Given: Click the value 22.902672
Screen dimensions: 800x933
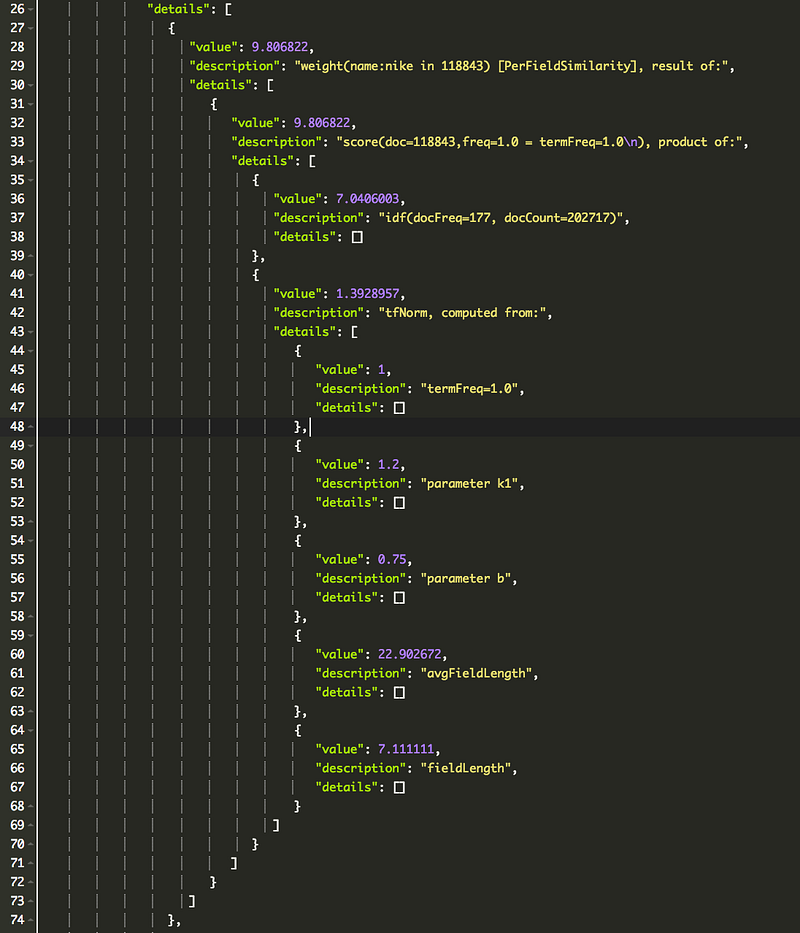Looking at the screenshot, I should coord(410,655).
